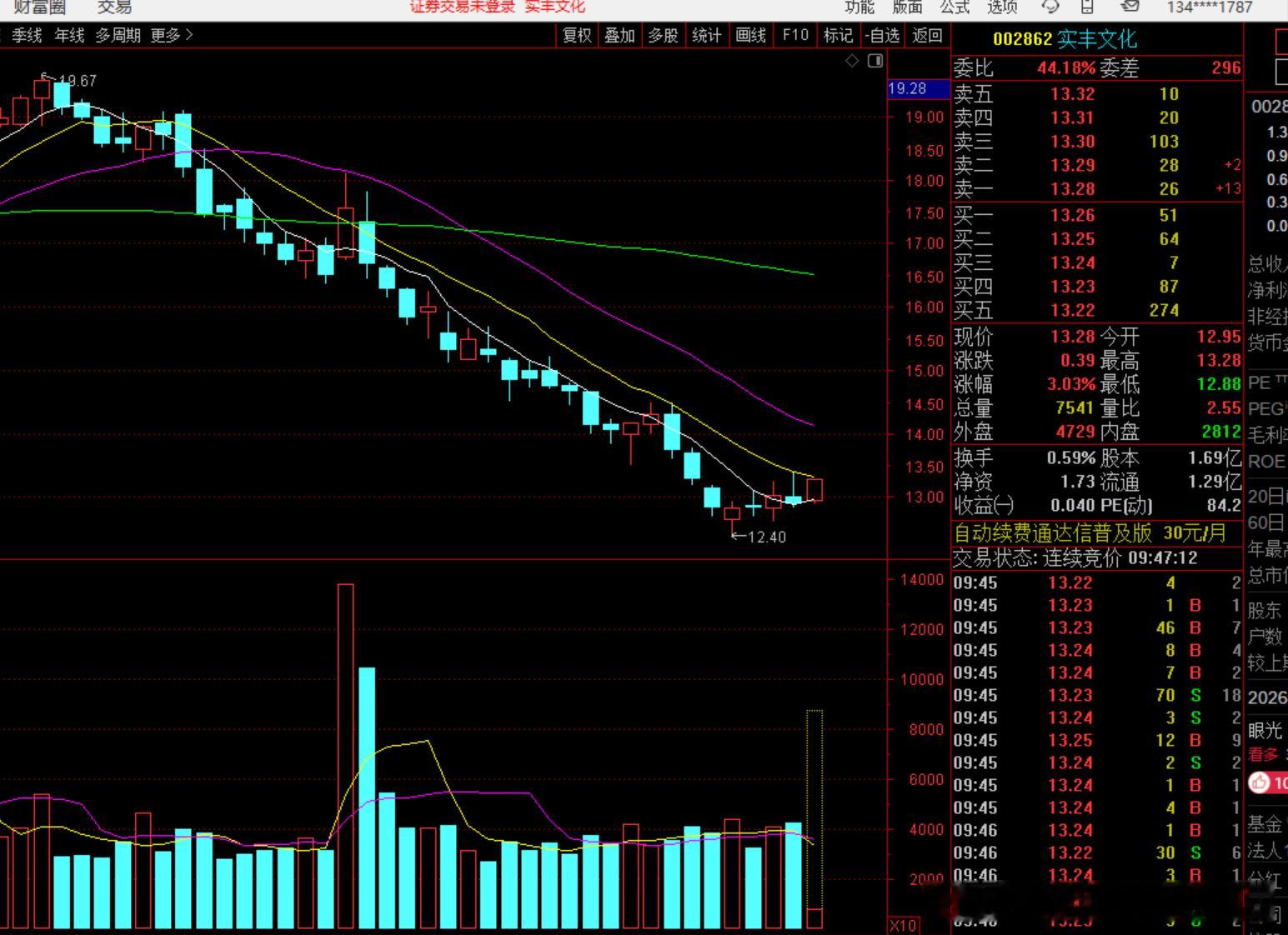This screenshot has width=1288, height=935.
Task: Open the 选项 menu
Action: click(1002, 7)
